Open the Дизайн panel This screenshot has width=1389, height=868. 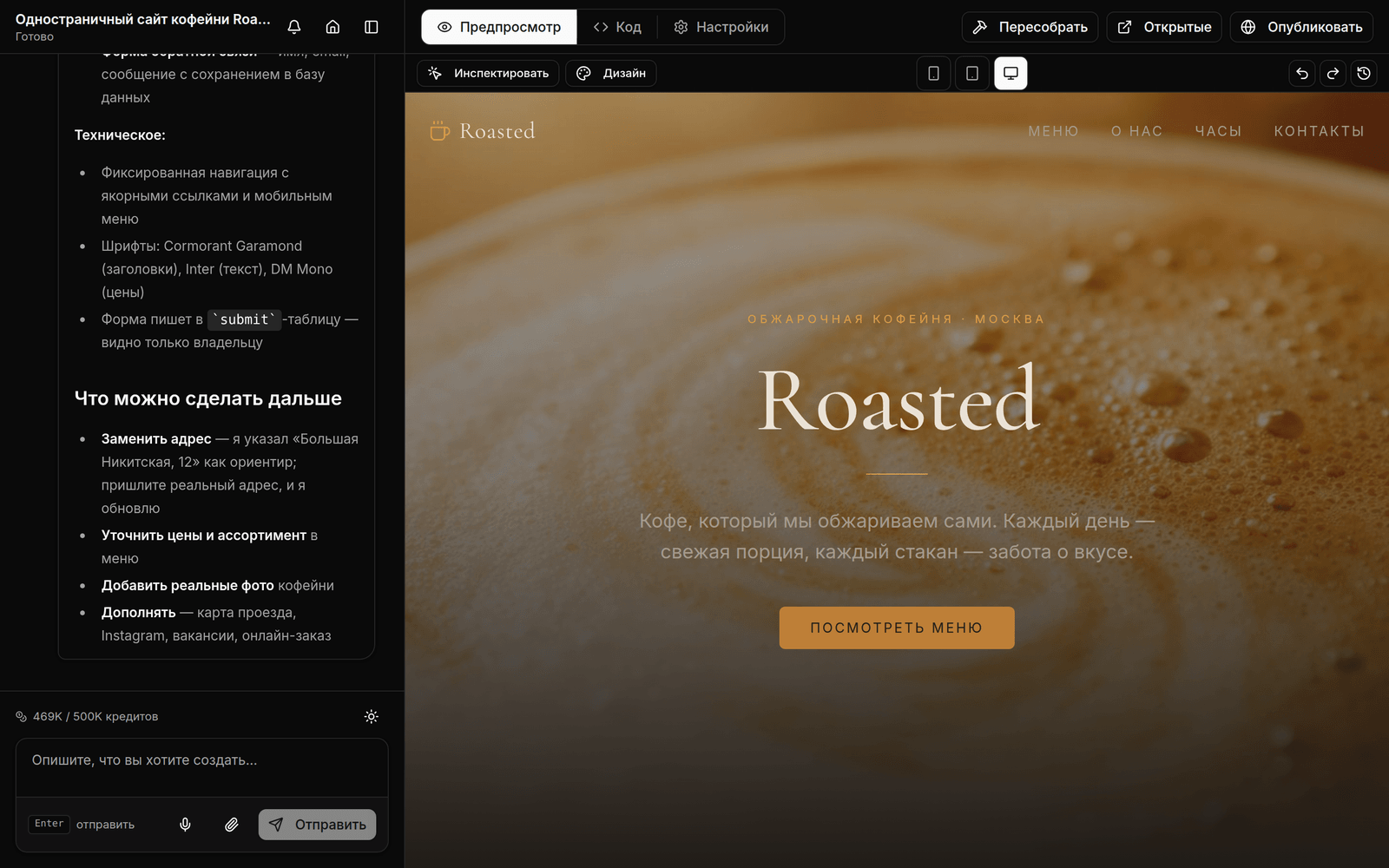611,74
